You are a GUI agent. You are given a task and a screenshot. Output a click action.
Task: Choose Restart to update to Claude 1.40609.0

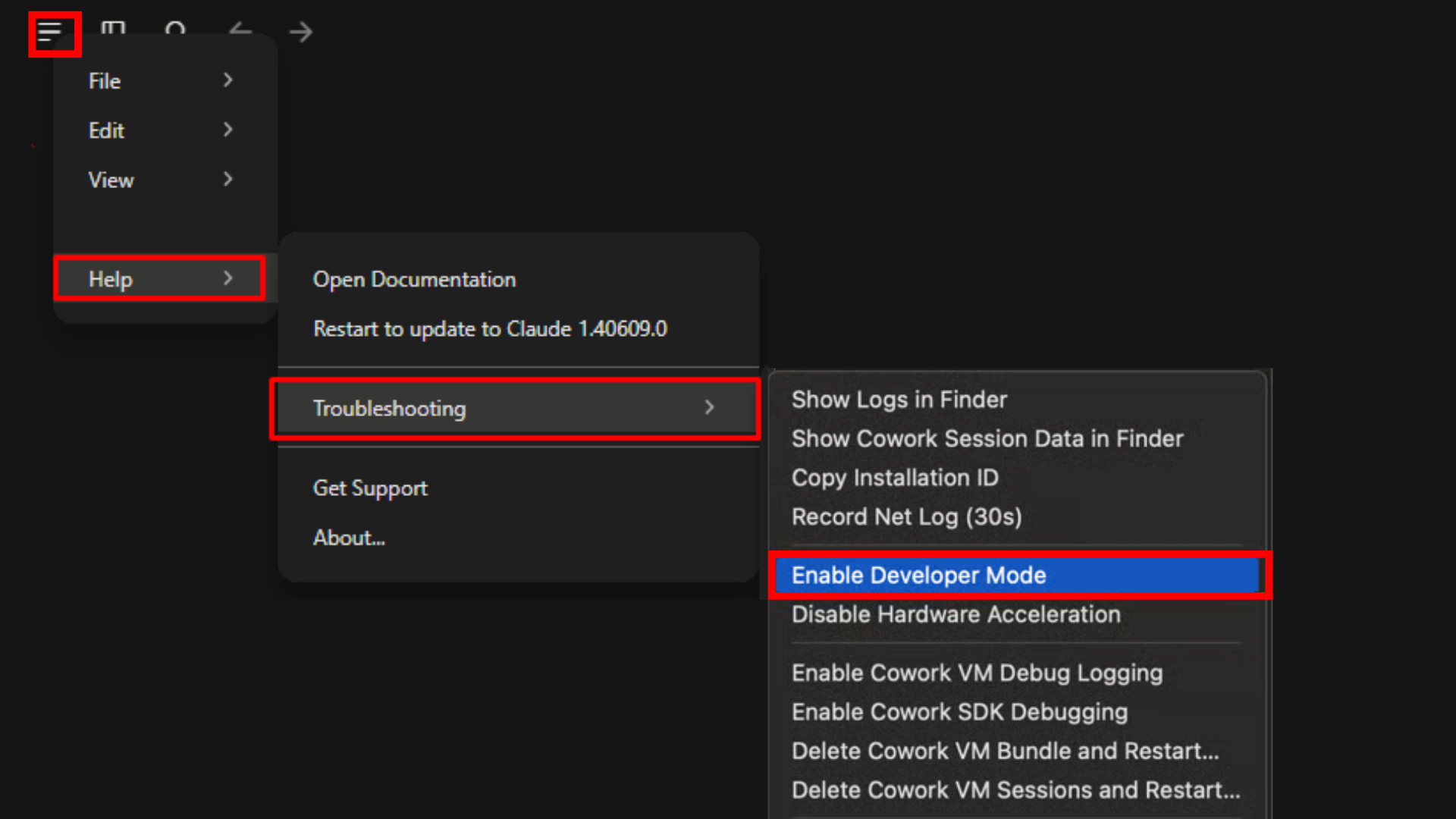tap(519, 328)
